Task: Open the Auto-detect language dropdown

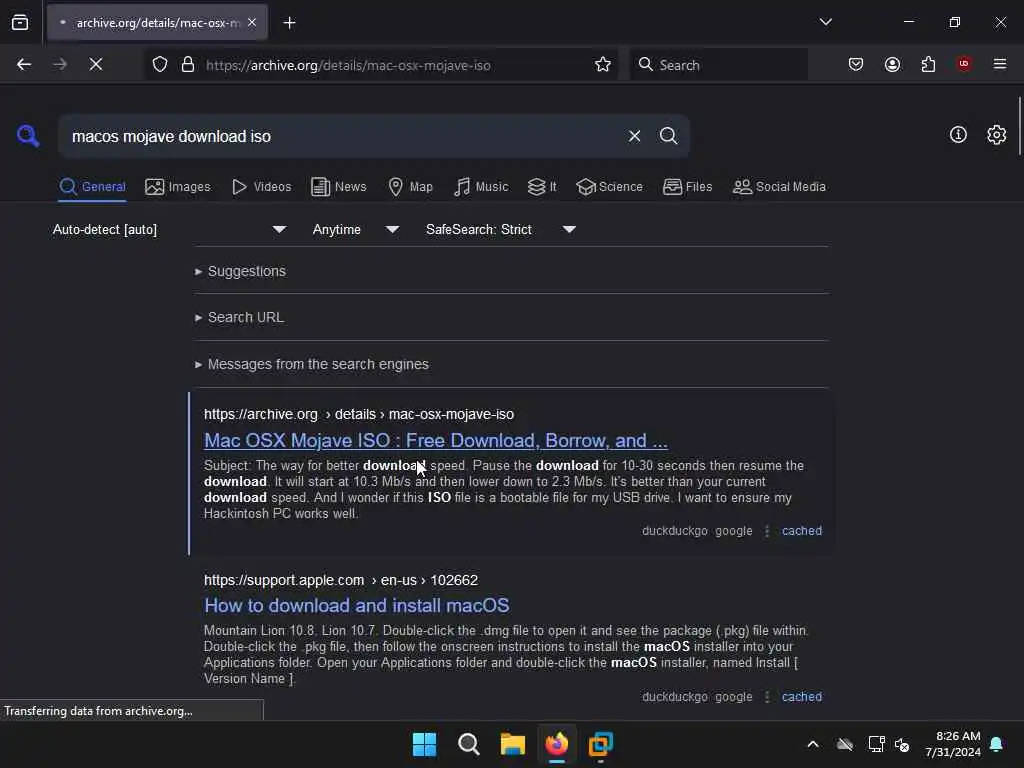Action: [170, 229]
